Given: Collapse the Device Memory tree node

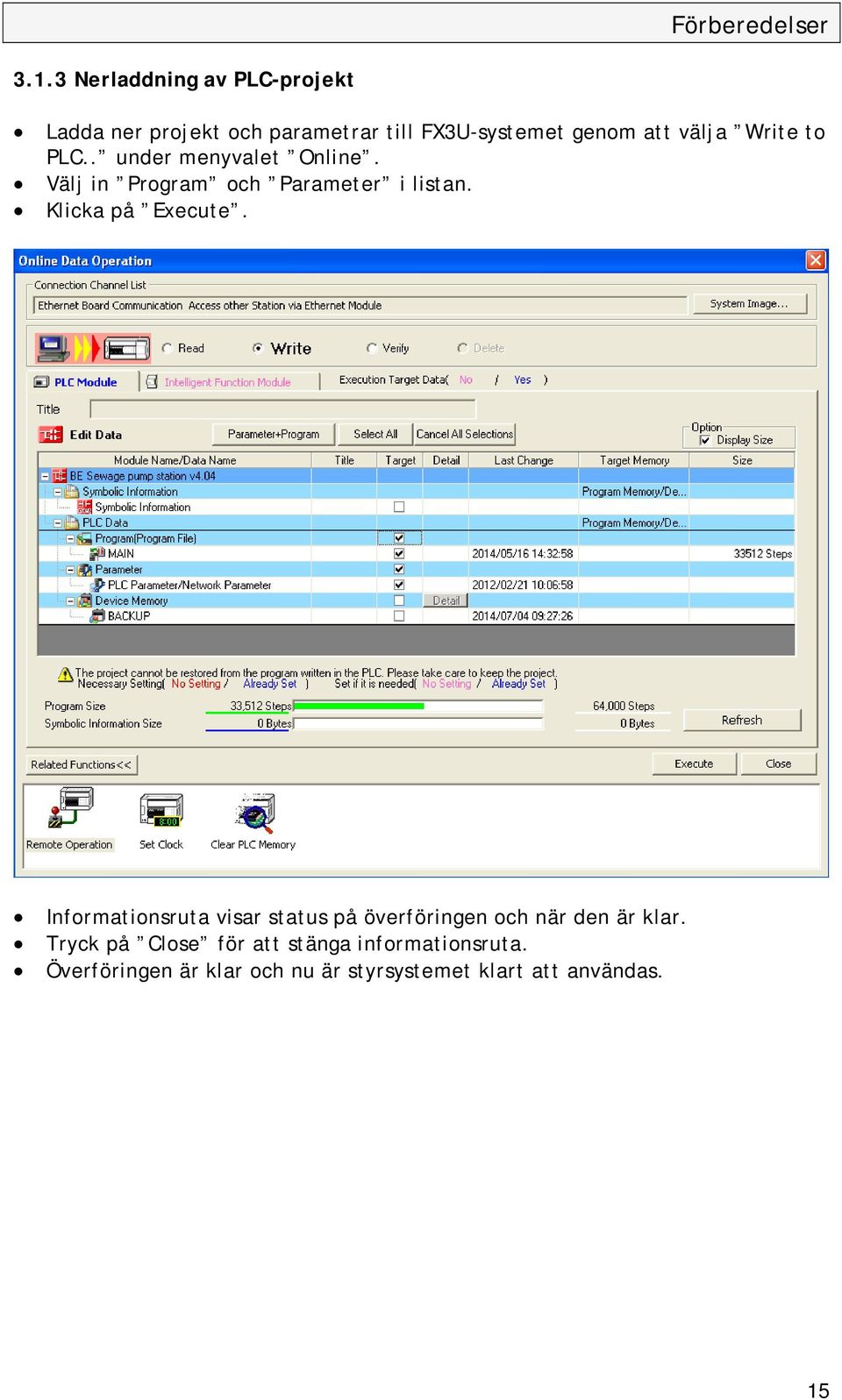Looking at the screenshot, I should pyautogui.click(x=71, y=601).
